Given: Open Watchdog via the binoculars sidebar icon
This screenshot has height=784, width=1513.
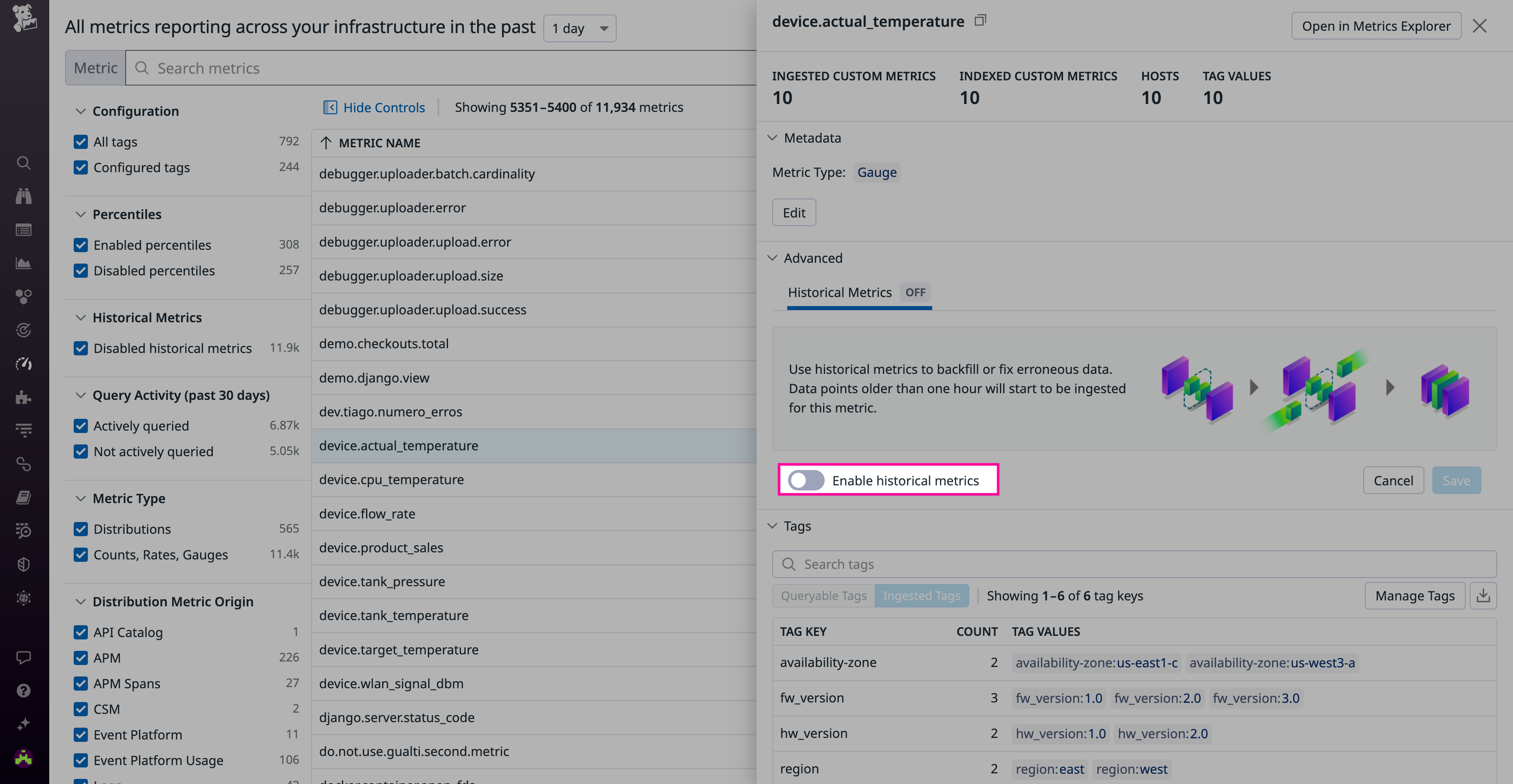Looking at the screenshot, I should click(x=24, y=195).
